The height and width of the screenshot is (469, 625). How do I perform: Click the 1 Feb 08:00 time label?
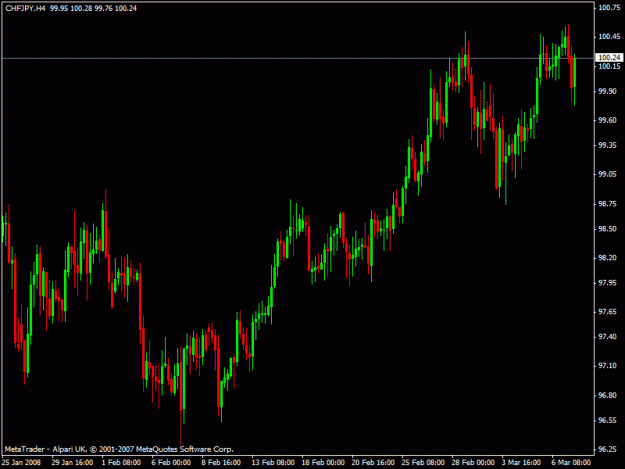tap(121, 462)
